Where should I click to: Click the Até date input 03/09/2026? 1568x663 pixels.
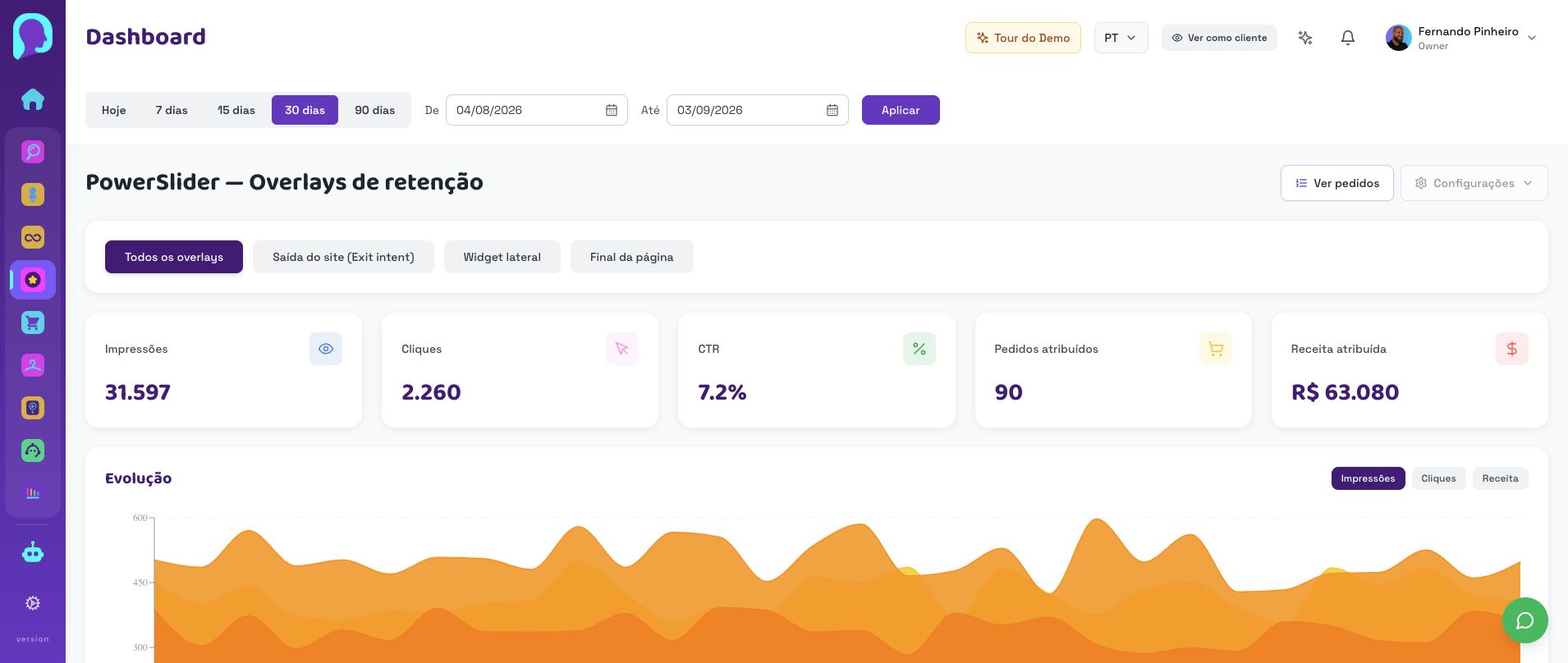pos(758,110)
